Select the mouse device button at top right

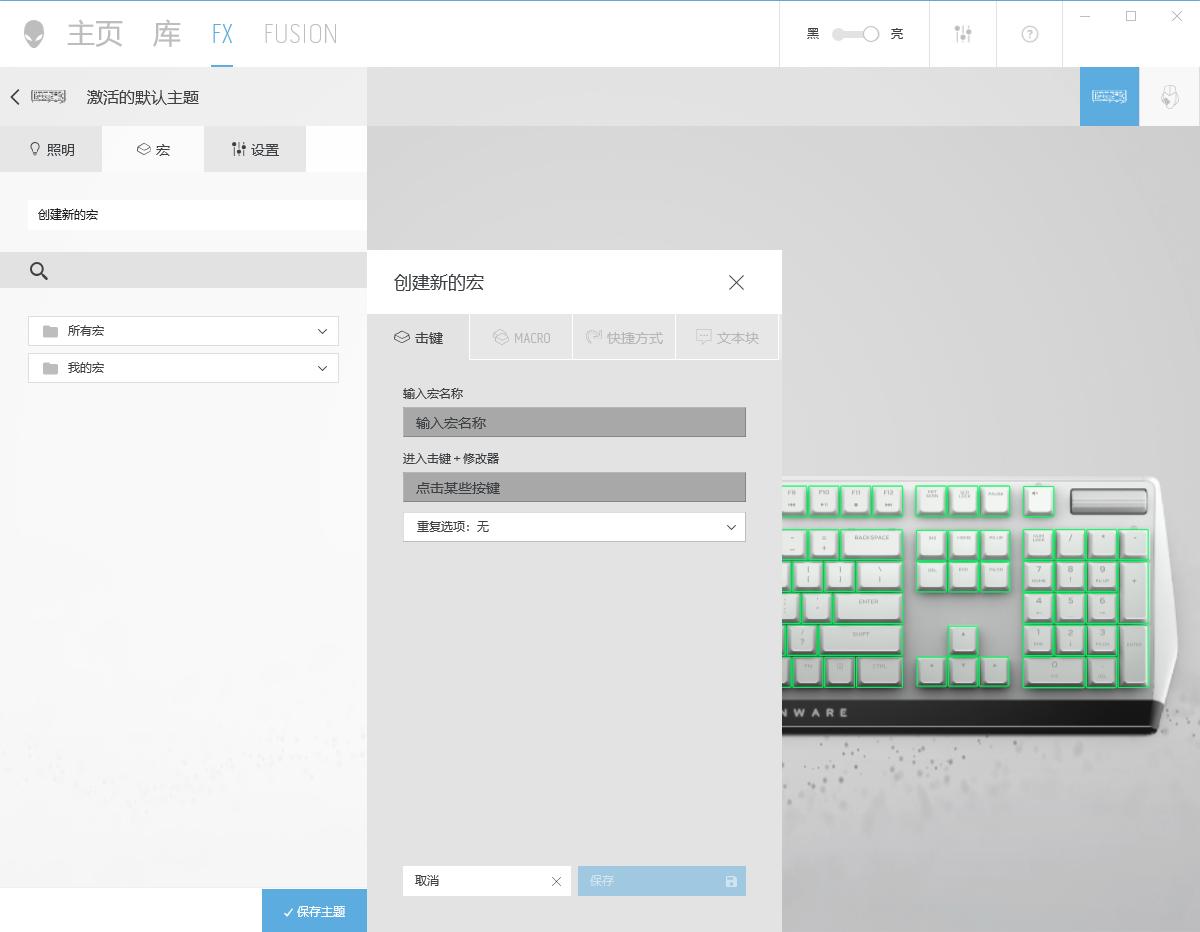[1169, 96]
